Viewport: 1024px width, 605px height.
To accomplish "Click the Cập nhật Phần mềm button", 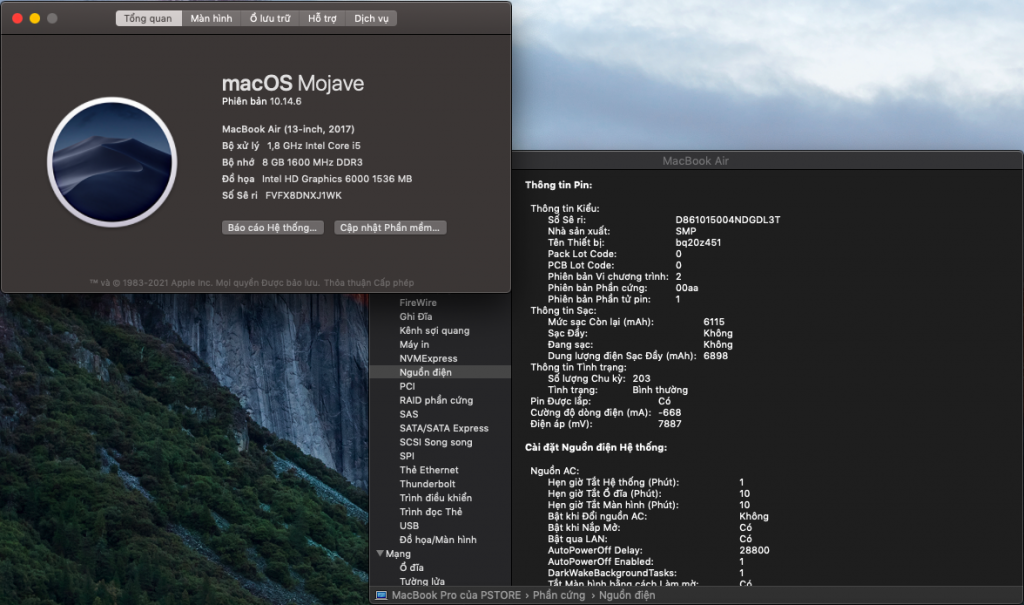I will tap(390, 227).
